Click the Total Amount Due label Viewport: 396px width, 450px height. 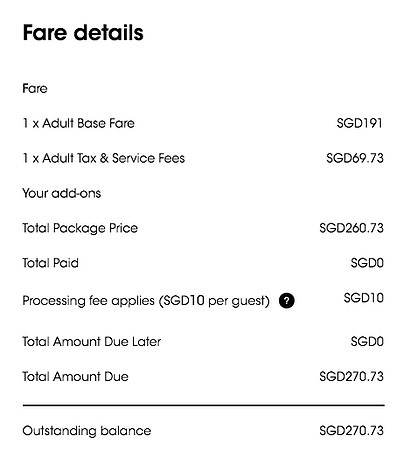75,377
